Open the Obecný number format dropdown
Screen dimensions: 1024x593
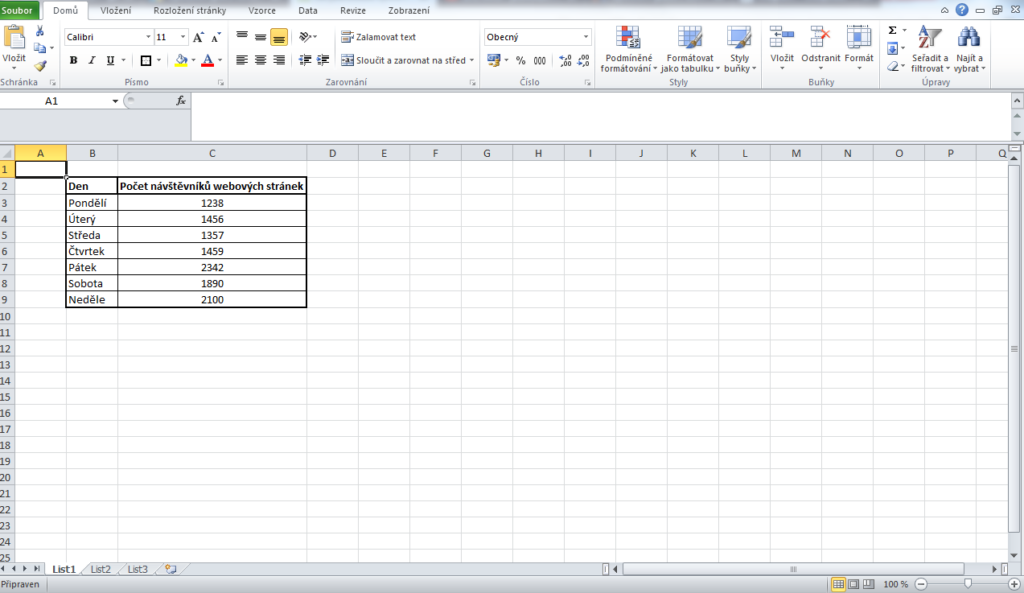[586, 37]
